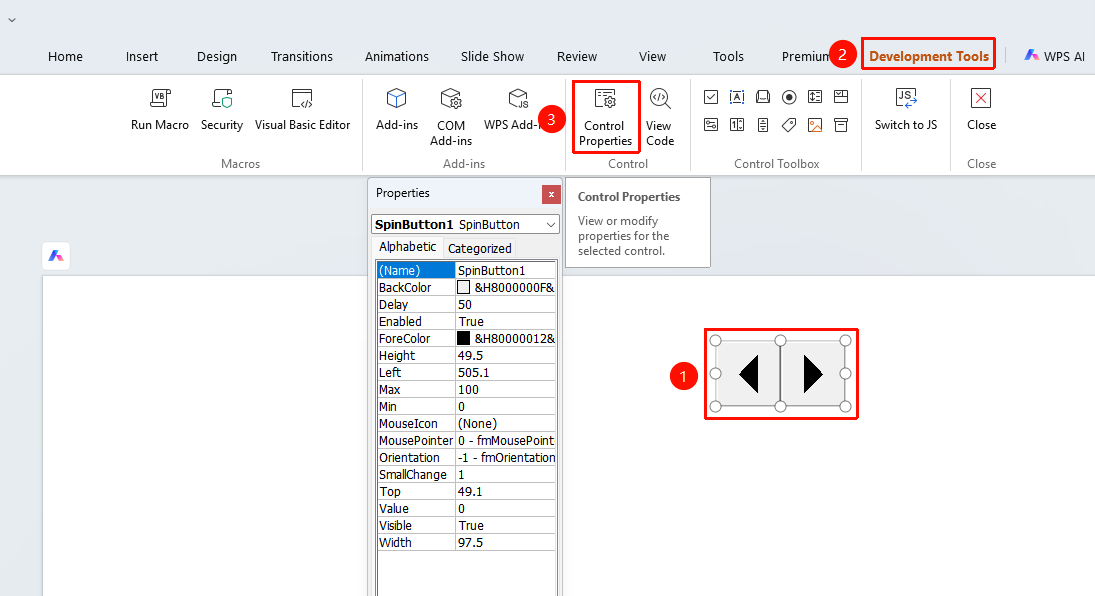The height and width of the screenshot is (596, 1095).
Task: Select the Orientation property row
Action: [x=466, y=458]
